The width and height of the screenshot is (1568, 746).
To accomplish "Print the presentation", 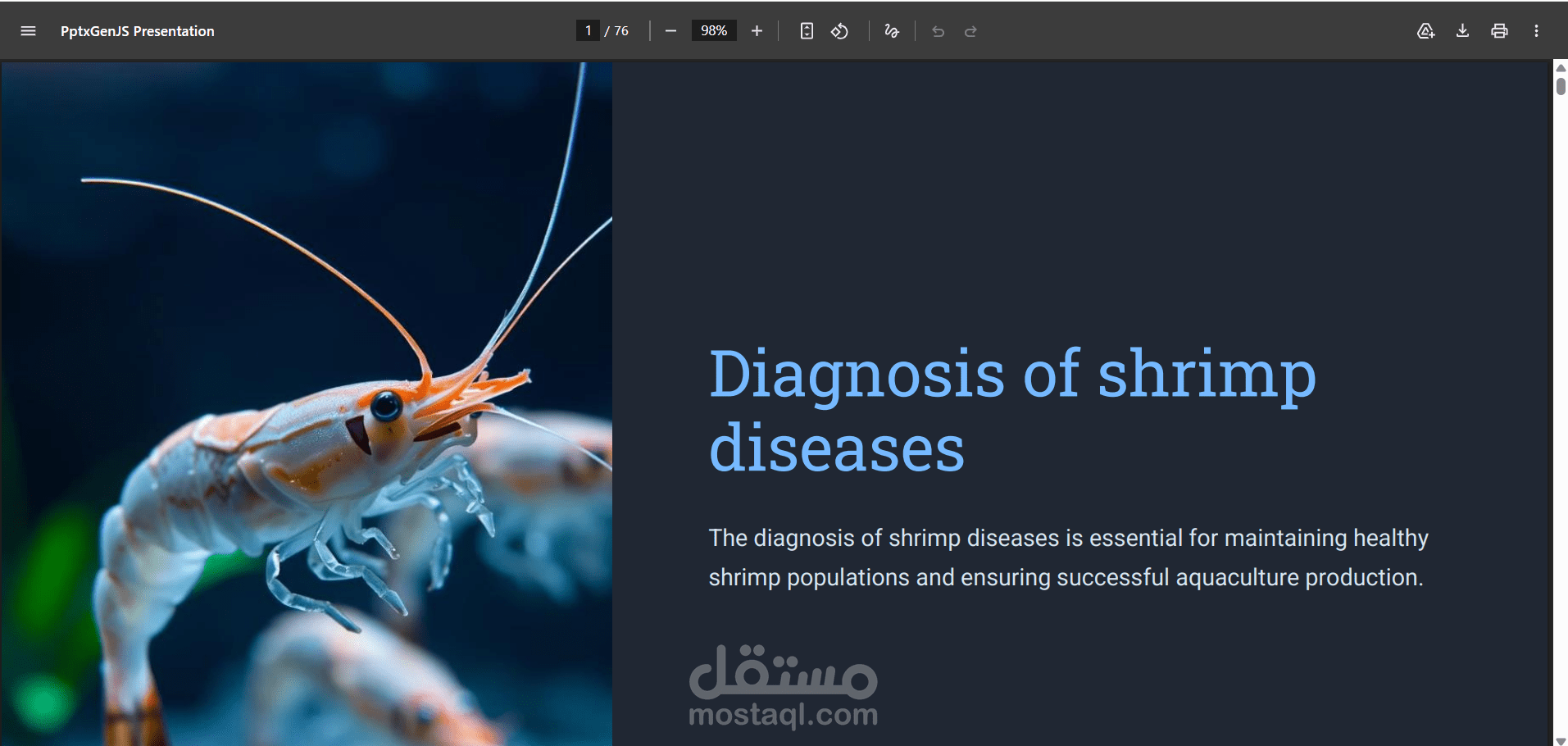I will pyautogui.click(x=1499, y=31).
